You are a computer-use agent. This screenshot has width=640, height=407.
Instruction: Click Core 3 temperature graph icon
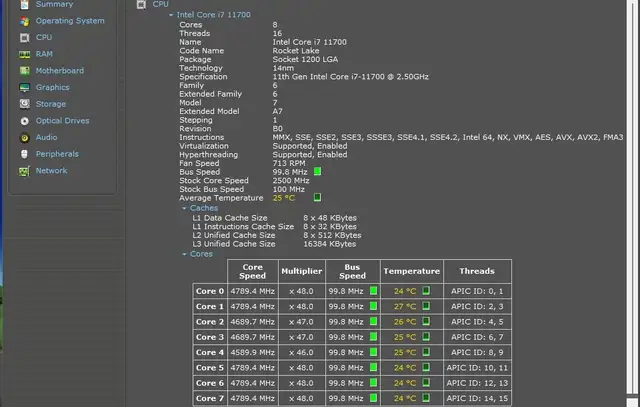tap(426, 337)
